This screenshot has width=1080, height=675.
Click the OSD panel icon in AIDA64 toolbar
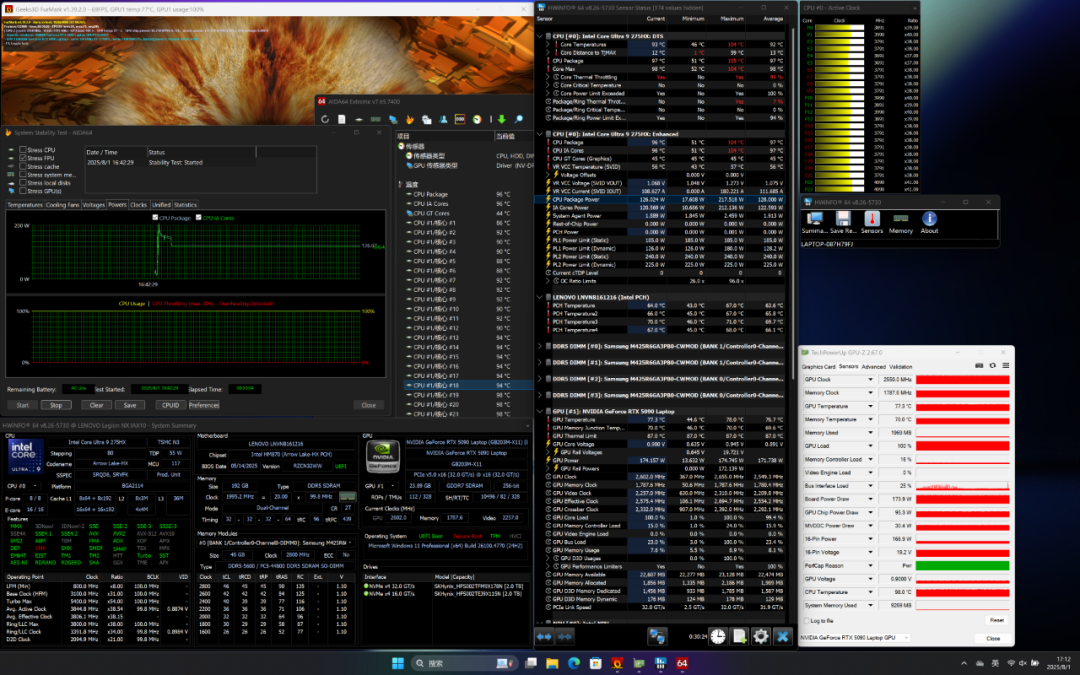pyautogui.click(x=460, y=119)
